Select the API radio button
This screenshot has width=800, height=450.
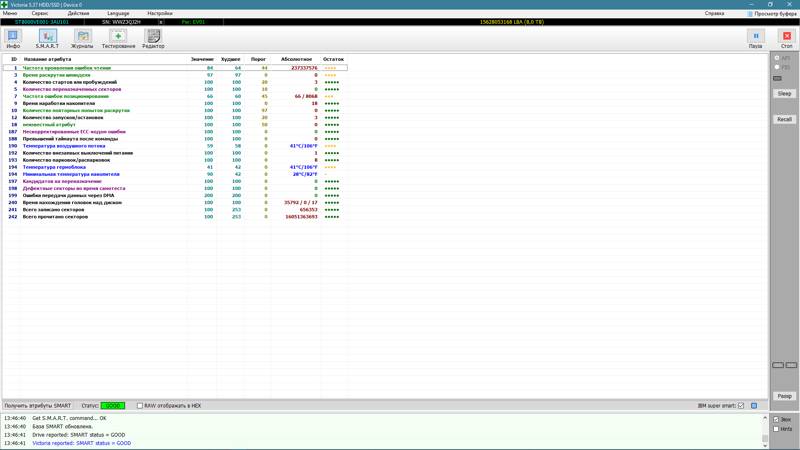click(x=777, y=58)
